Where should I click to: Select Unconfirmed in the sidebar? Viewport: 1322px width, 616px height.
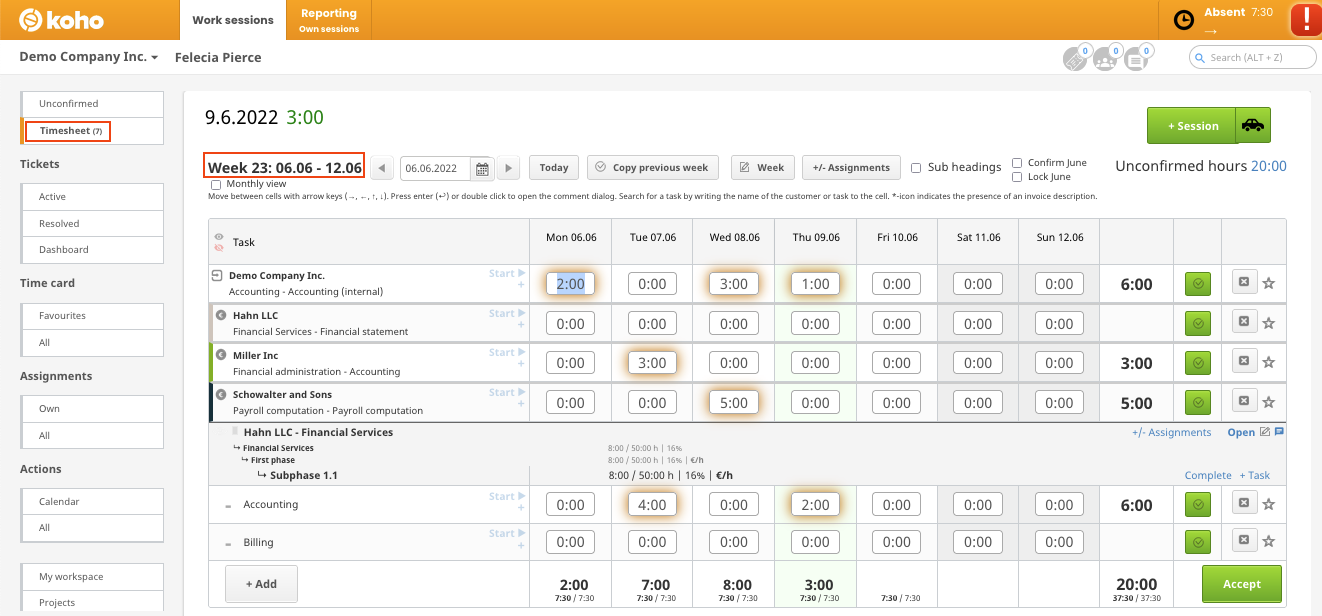click(92, 104)
